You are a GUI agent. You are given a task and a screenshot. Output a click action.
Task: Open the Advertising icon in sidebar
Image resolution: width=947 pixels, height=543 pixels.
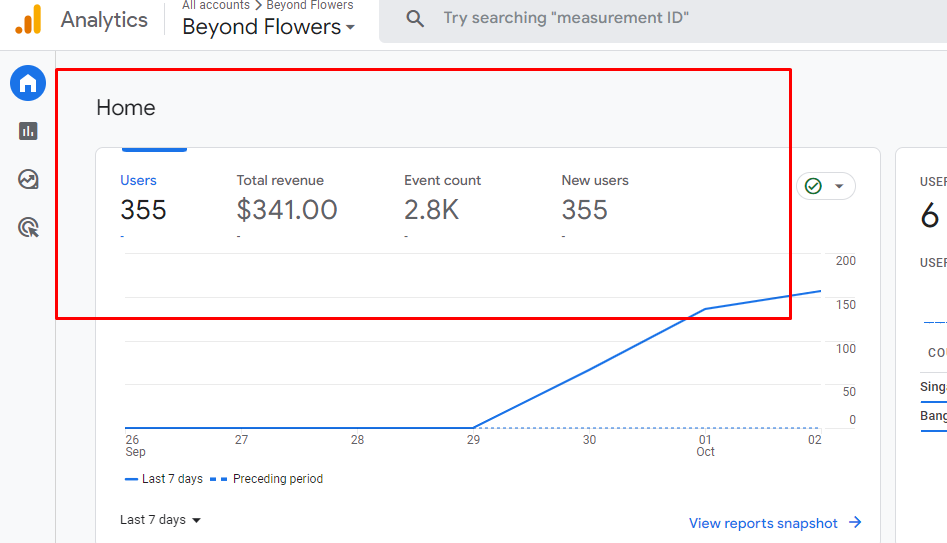coord(28,228)
